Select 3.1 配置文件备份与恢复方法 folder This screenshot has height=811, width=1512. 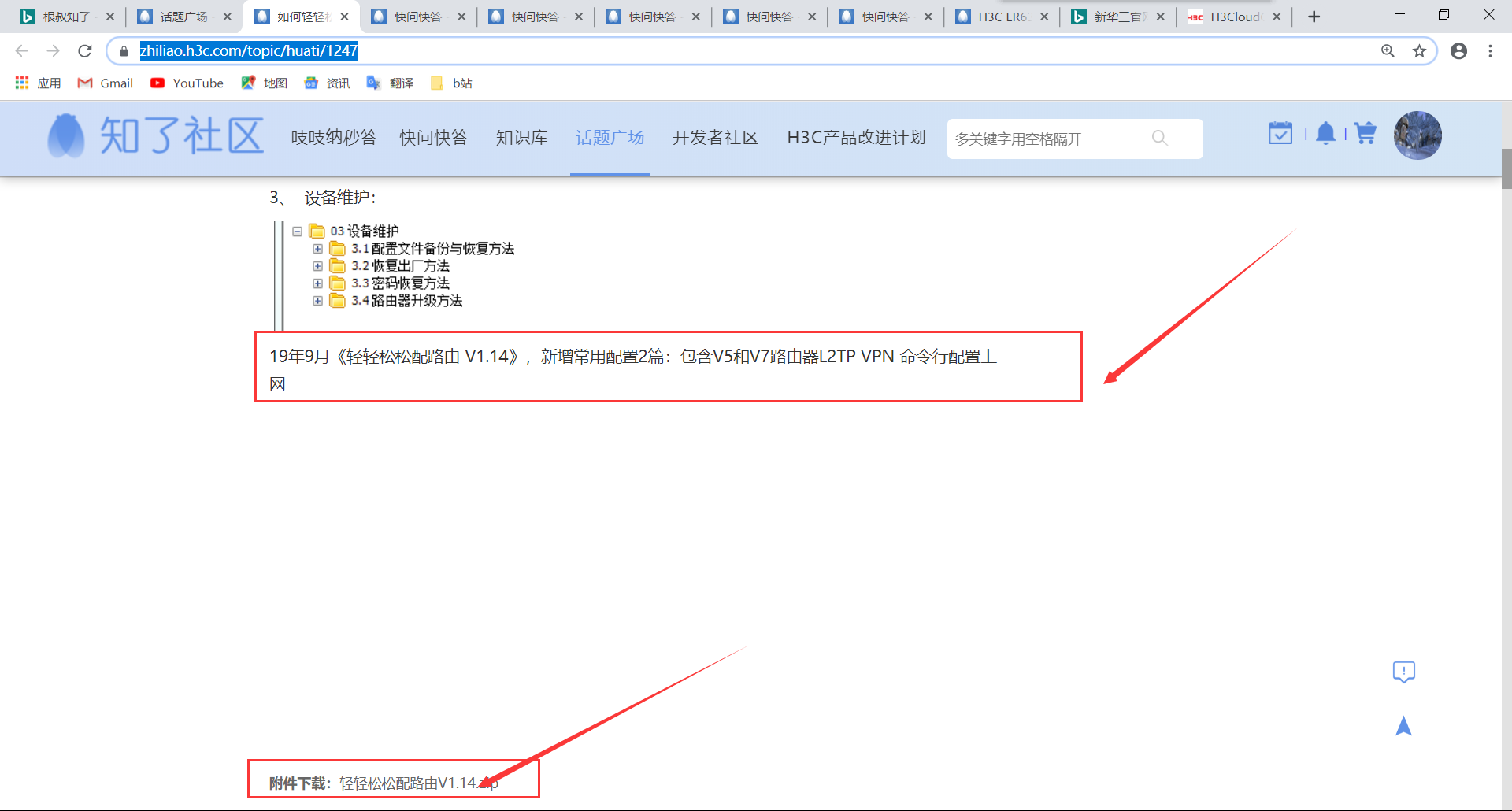pos(422,249)
